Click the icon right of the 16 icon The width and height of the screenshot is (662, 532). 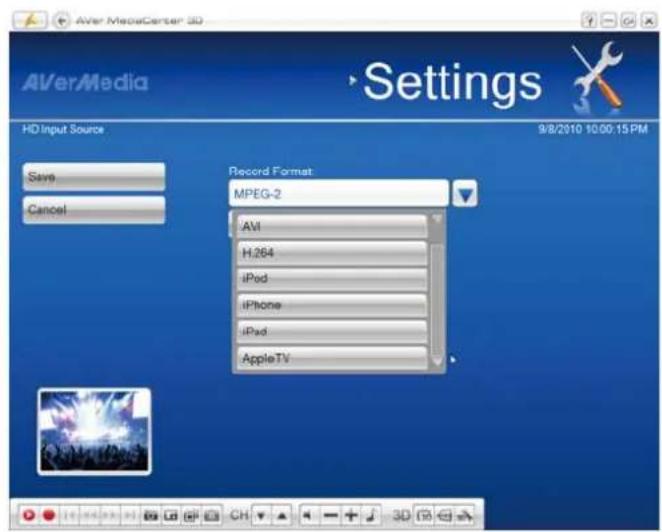point(445,516)
